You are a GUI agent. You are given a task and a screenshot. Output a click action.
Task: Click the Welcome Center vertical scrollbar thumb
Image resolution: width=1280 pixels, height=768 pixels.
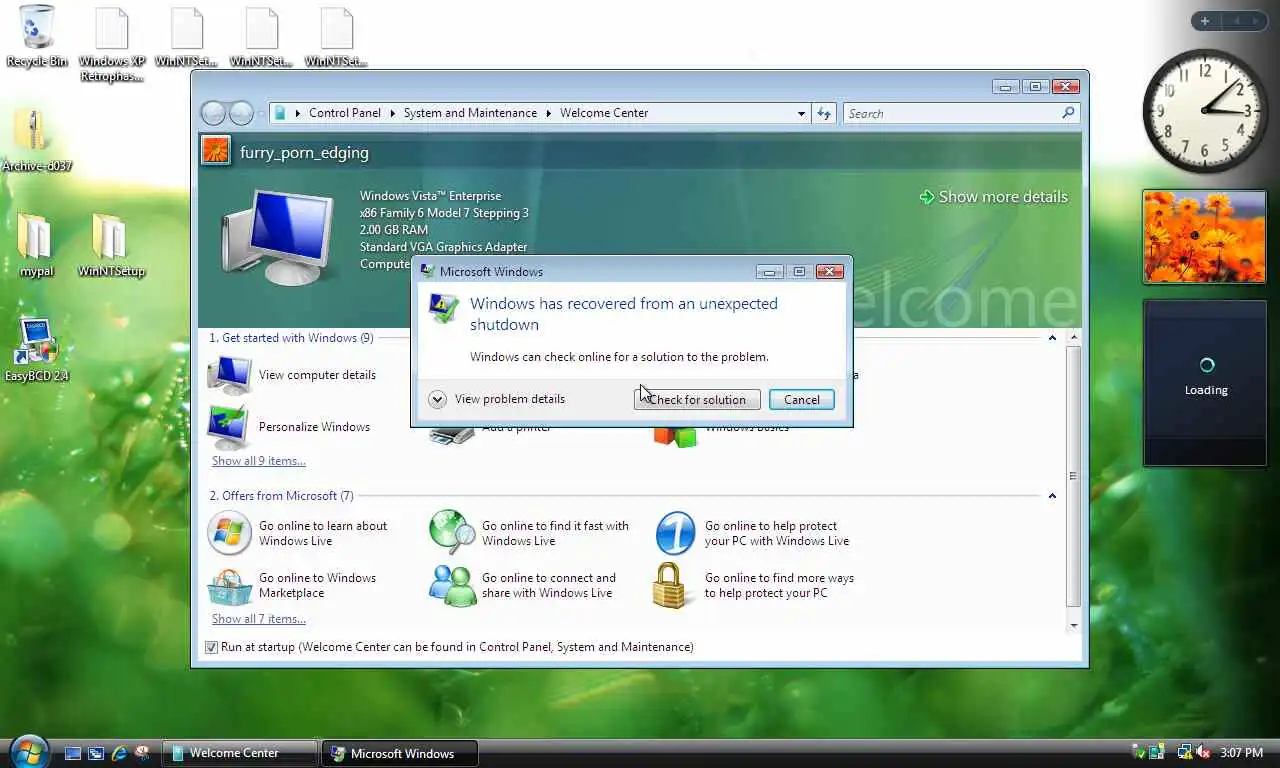(1074, 476)
